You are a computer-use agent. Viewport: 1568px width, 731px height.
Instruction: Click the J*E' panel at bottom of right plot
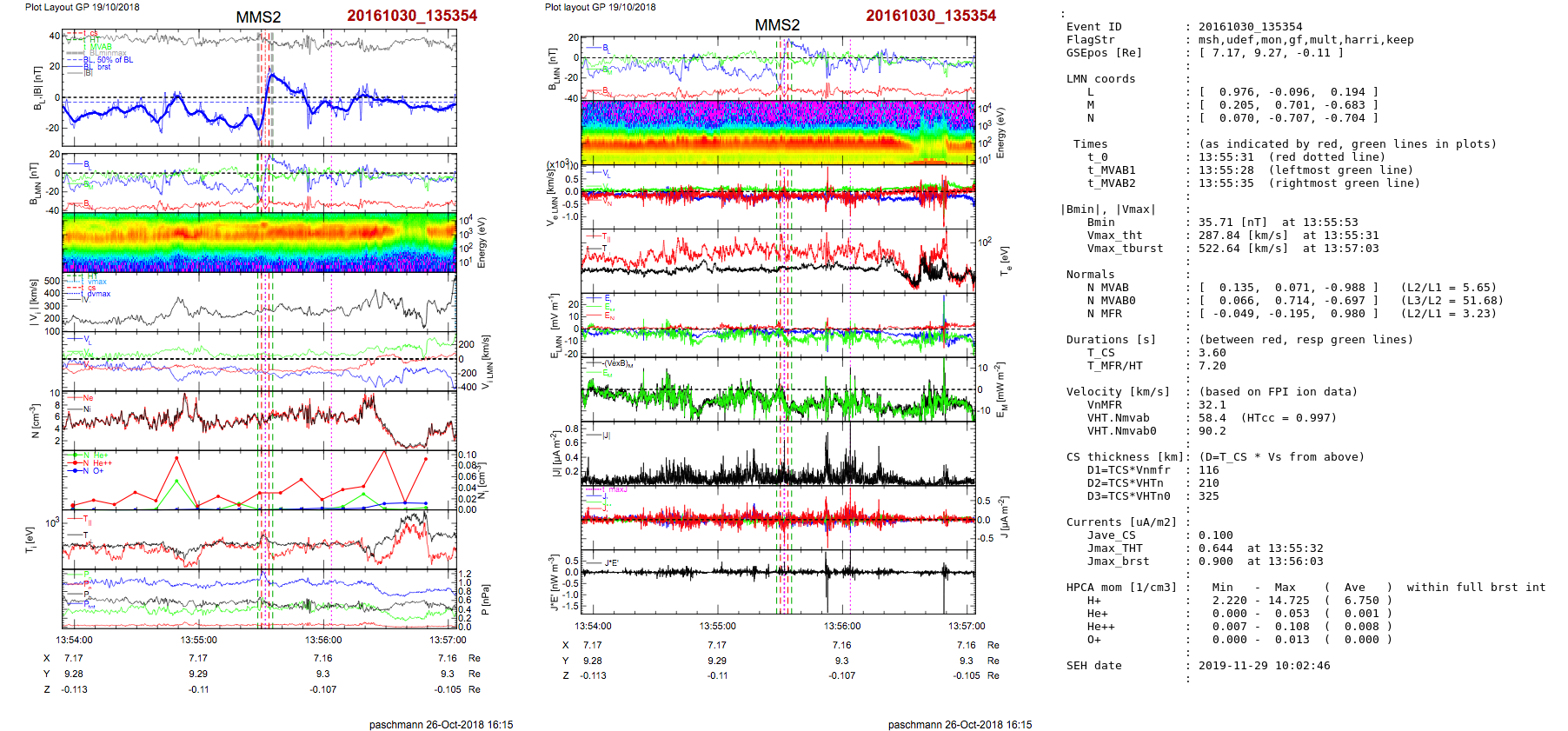pos(777,581)
